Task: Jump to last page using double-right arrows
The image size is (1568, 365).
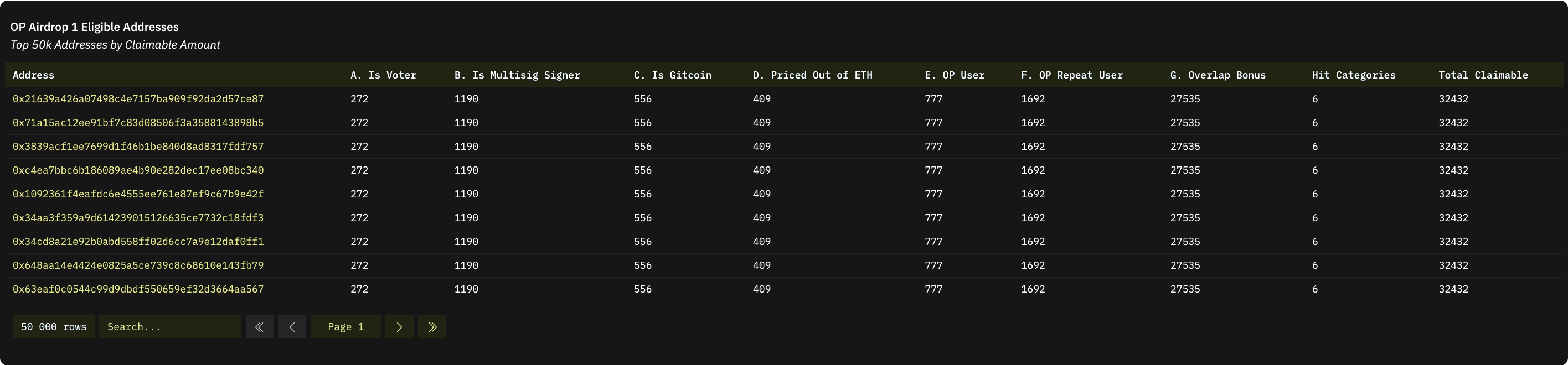Action: pos(432,327)
